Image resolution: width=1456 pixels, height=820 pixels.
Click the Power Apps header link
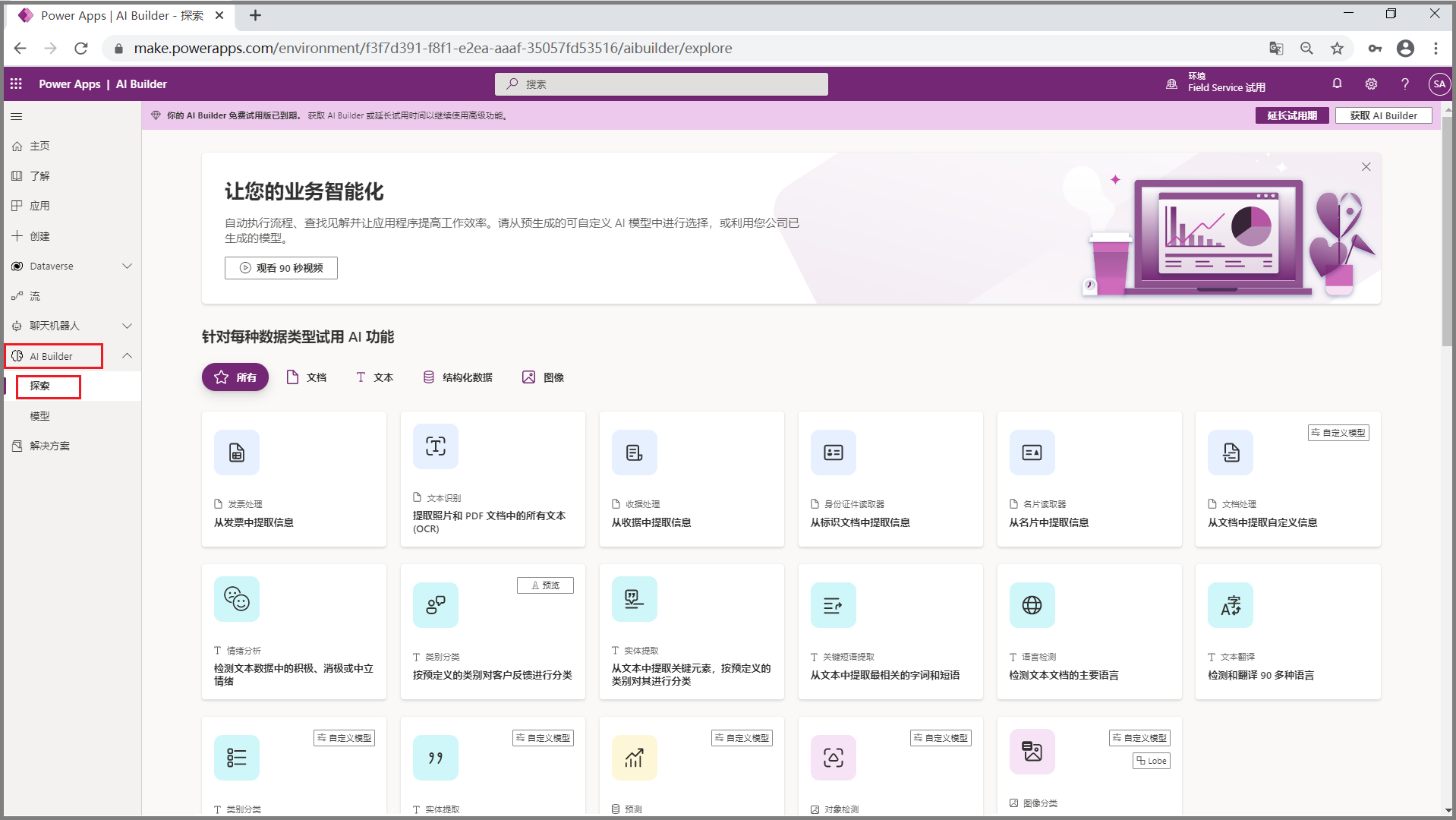click(x=70, y=84)
